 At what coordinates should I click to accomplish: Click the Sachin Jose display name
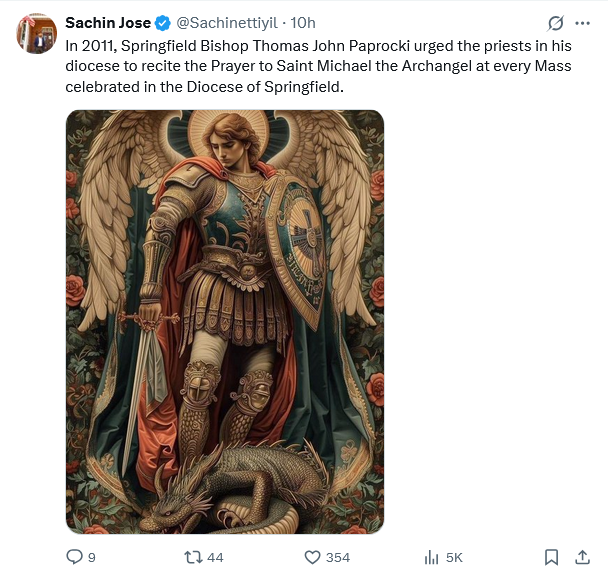coord(108,23)
